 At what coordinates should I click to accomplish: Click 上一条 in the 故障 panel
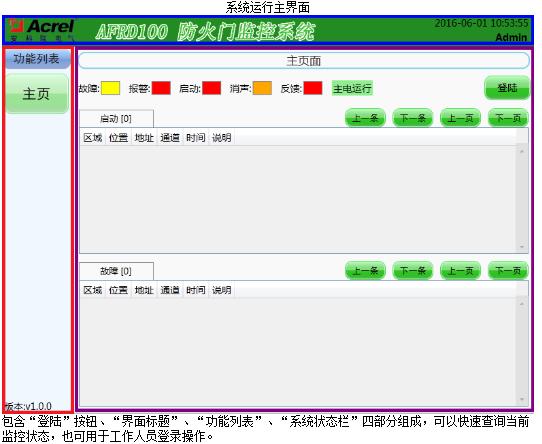click(x=365, y=271)
